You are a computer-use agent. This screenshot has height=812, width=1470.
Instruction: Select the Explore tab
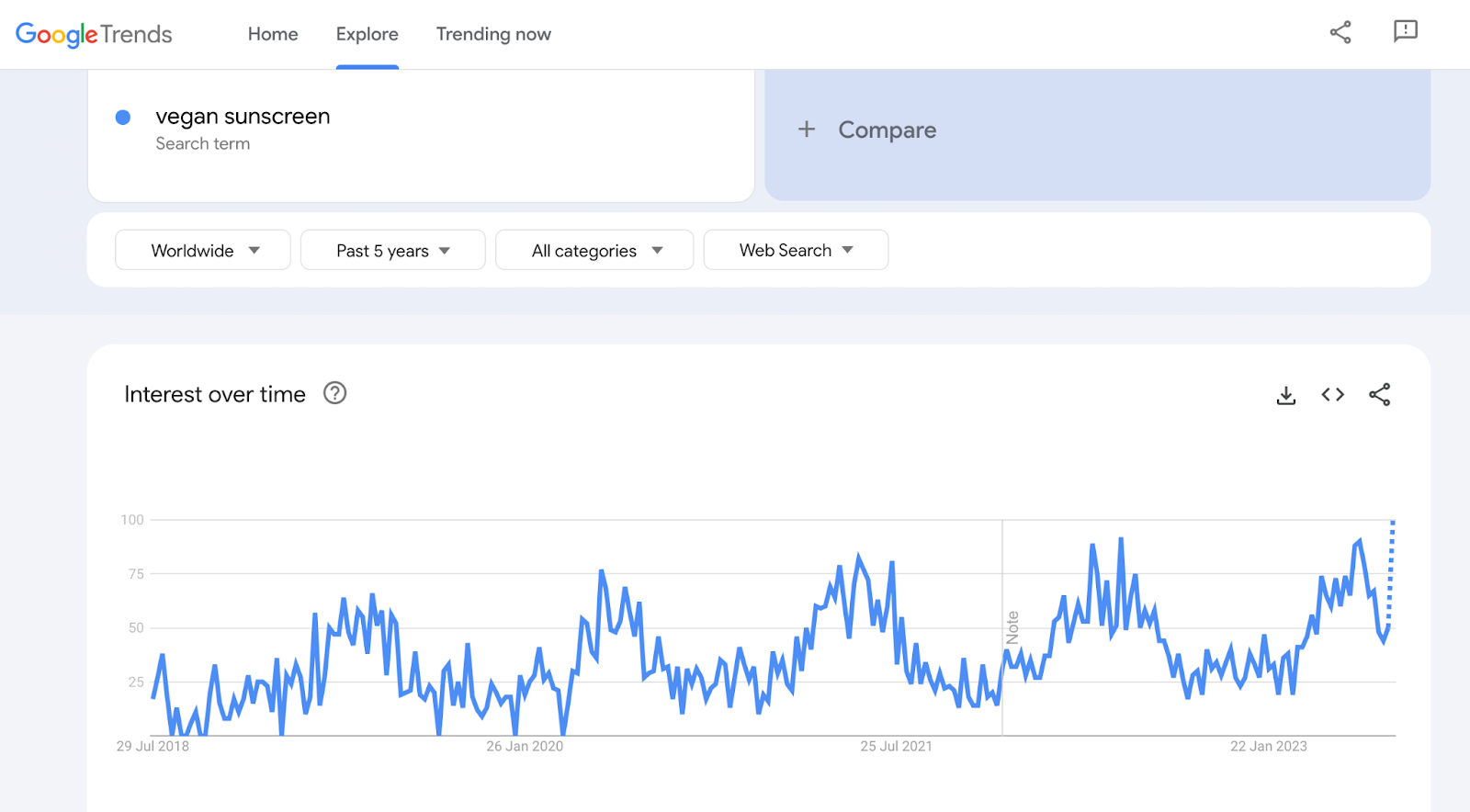367,34
